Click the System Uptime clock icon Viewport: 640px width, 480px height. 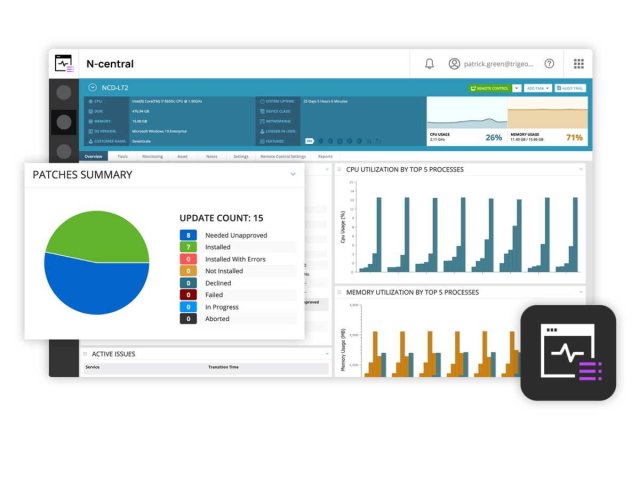pos(262,101)
